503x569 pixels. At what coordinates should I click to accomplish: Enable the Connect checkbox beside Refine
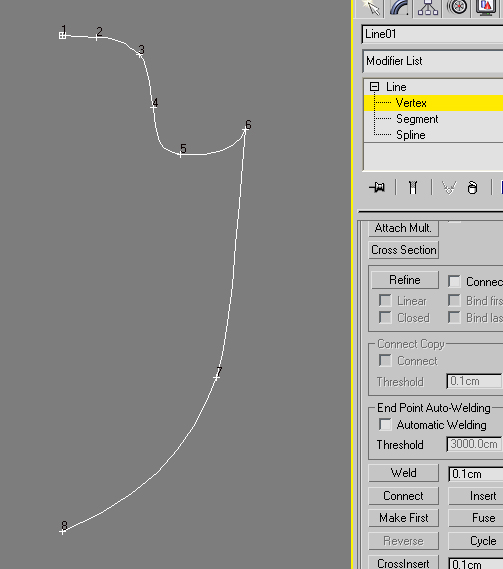point(454,281)
